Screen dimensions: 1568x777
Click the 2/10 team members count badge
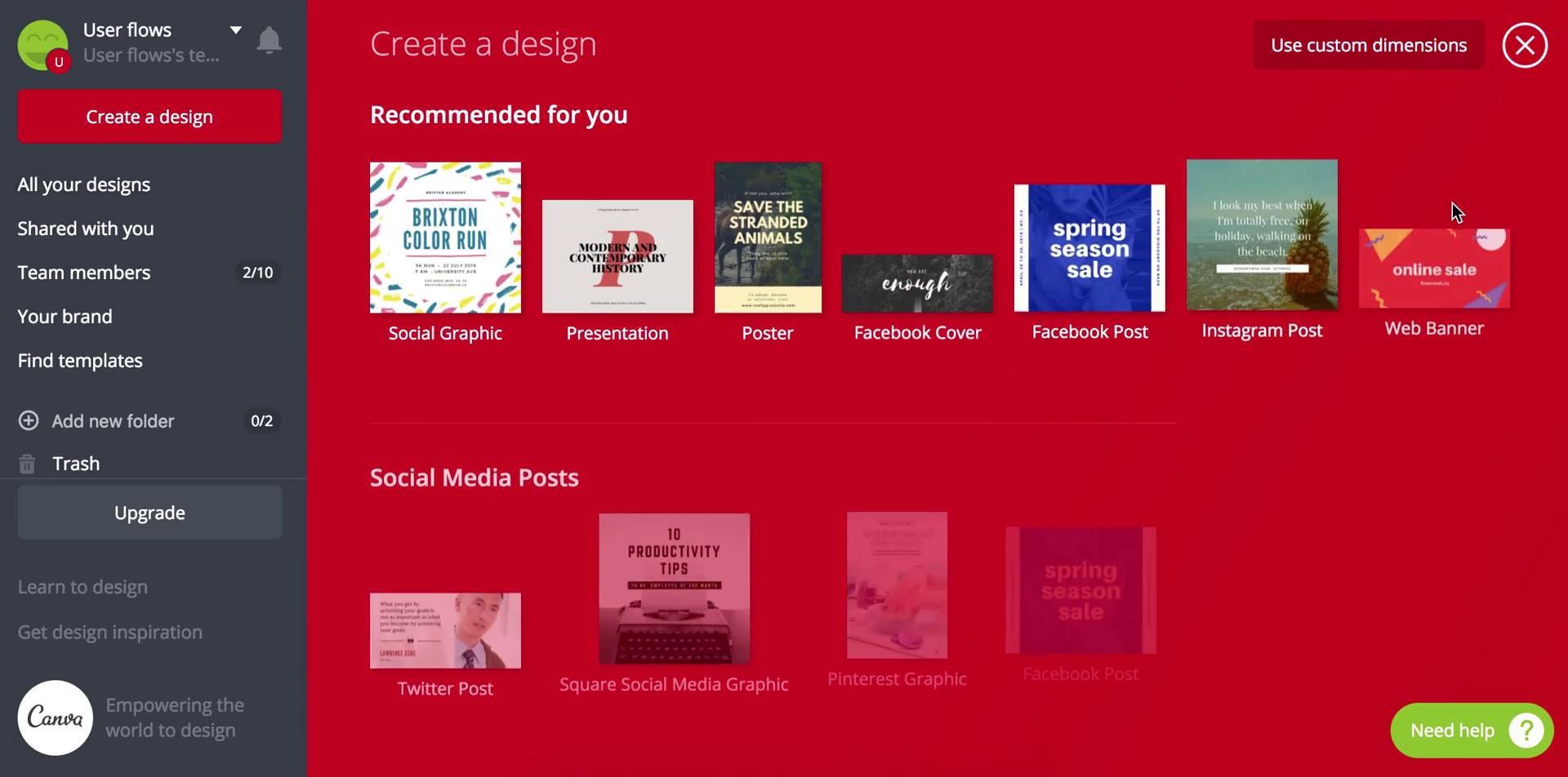(258, 273)
